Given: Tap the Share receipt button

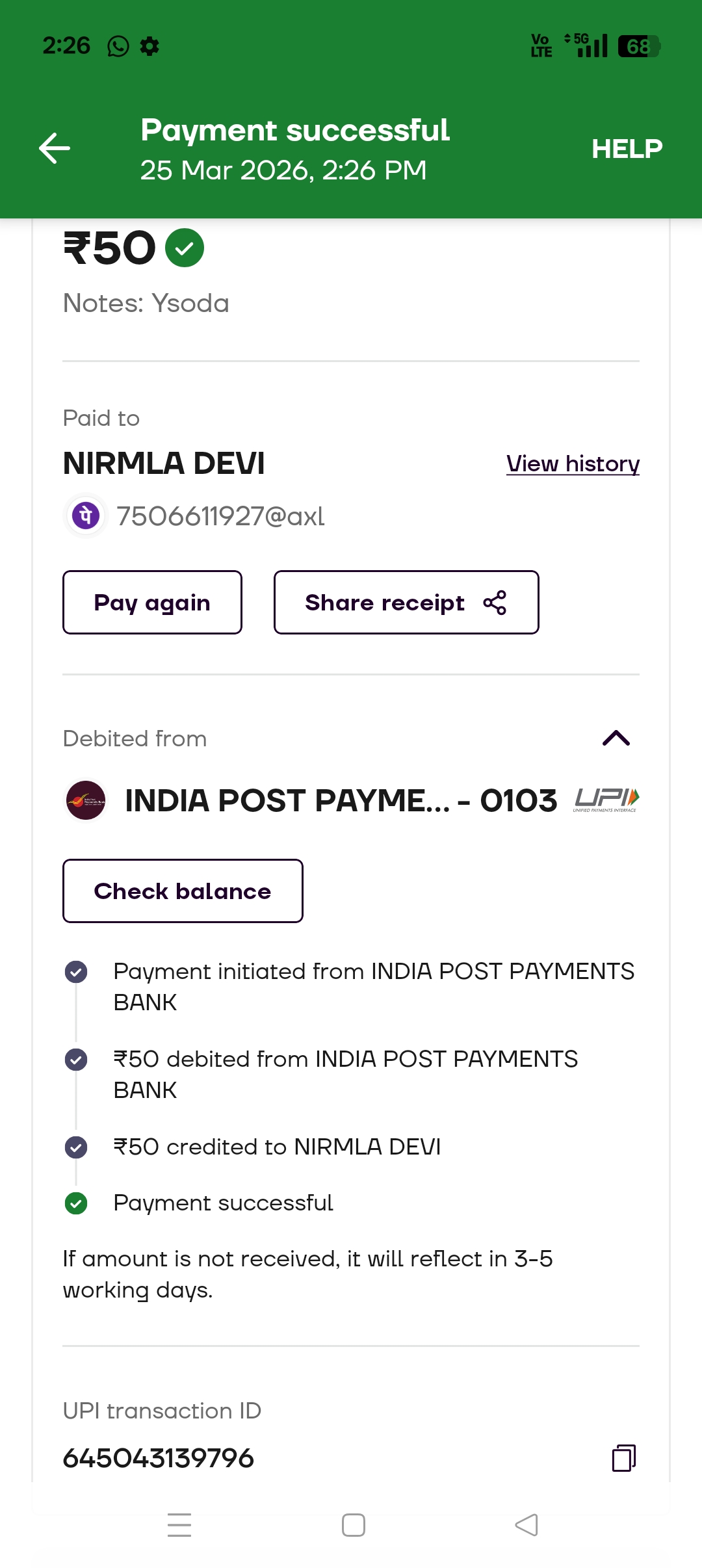Looking at the screenshot, I should pyautogui.click(x=406, y=603).
